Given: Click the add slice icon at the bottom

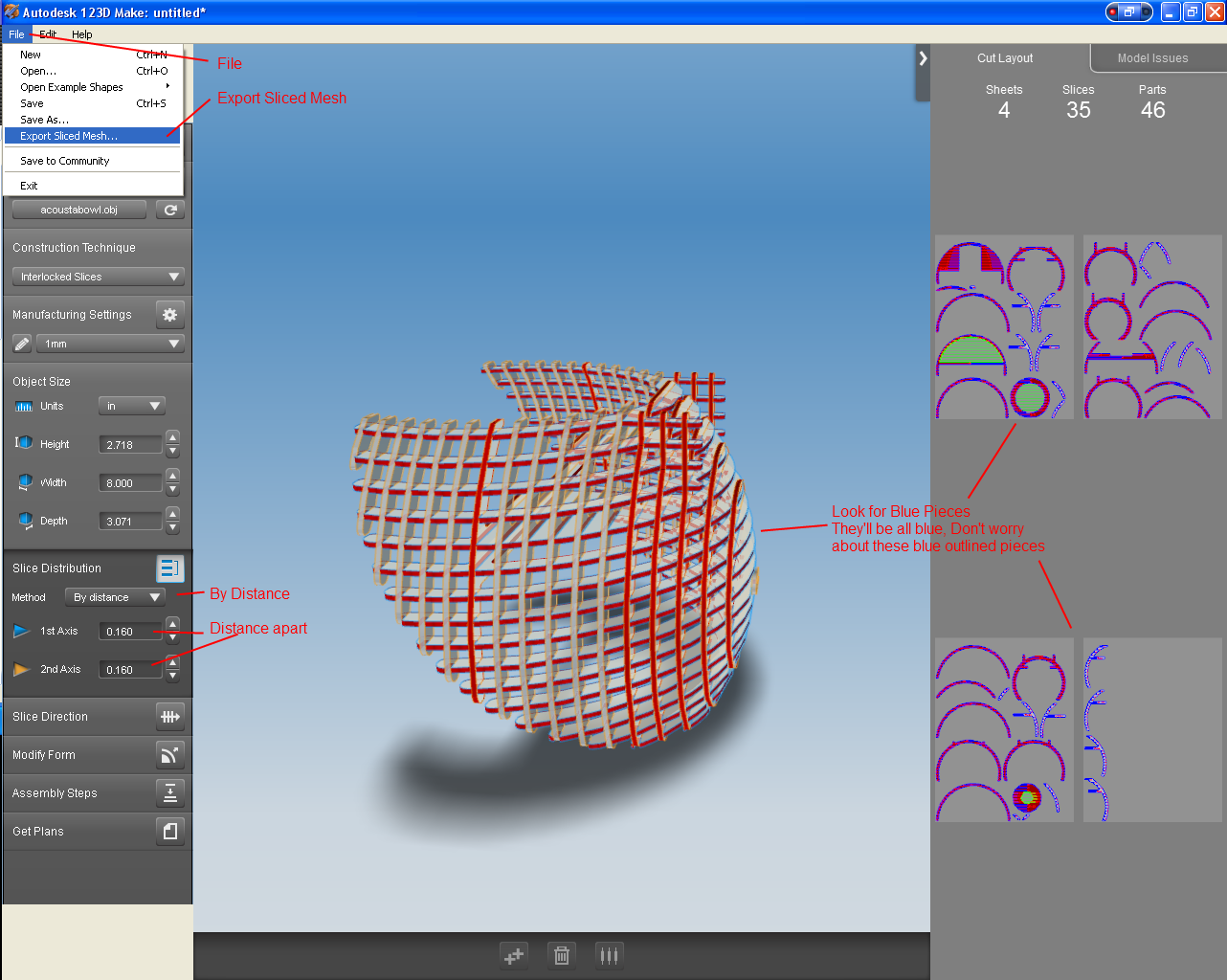Looking at the screenshot, I should pyautogui.click(x=513, y=955).
